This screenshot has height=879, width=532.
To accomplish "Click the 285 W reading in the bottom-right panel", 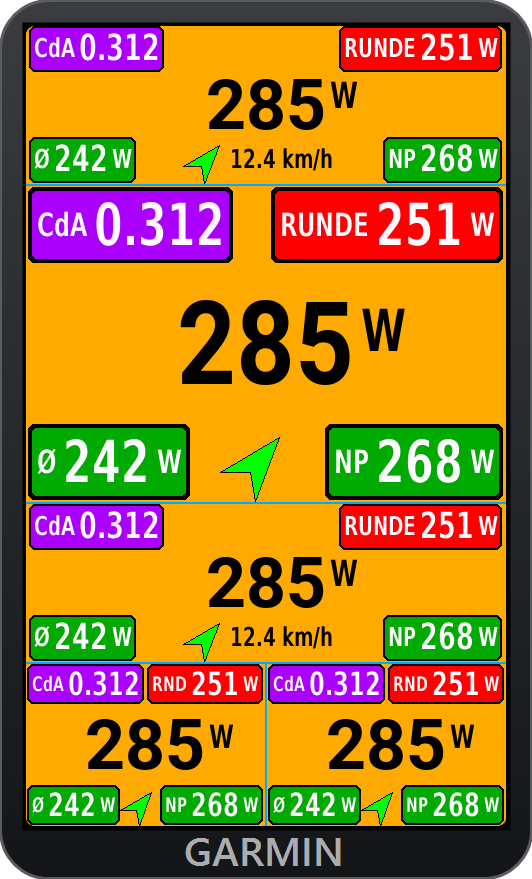I will tap(400, 746).
